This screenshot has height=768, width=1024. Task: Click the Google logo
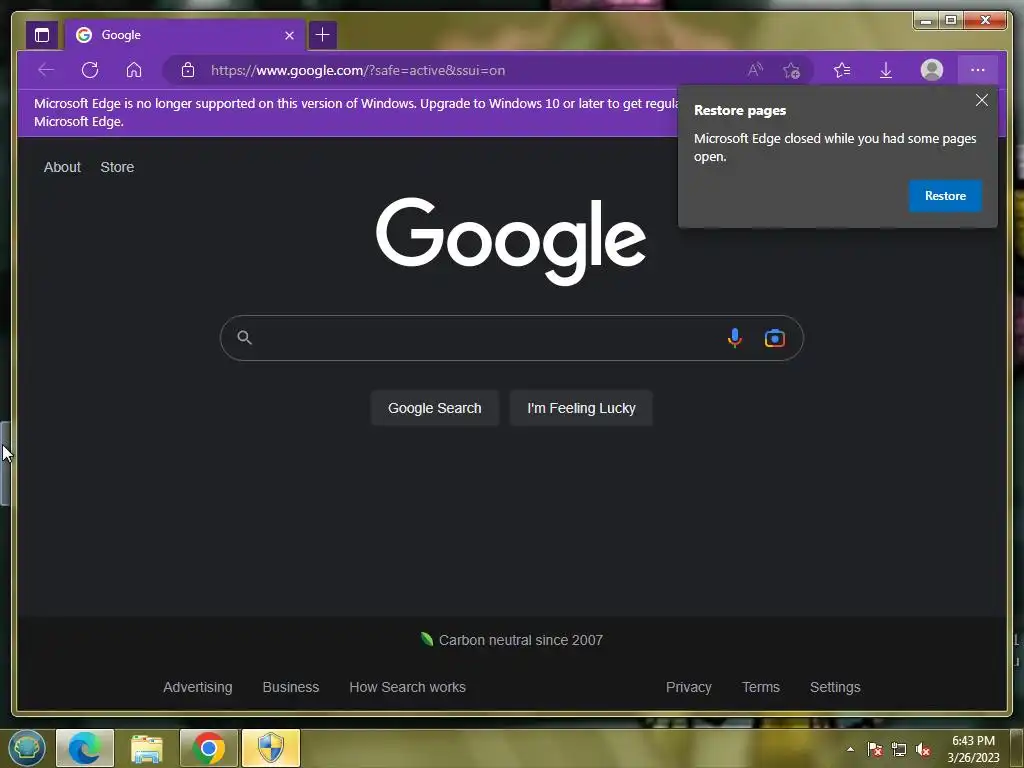(511, 241)
